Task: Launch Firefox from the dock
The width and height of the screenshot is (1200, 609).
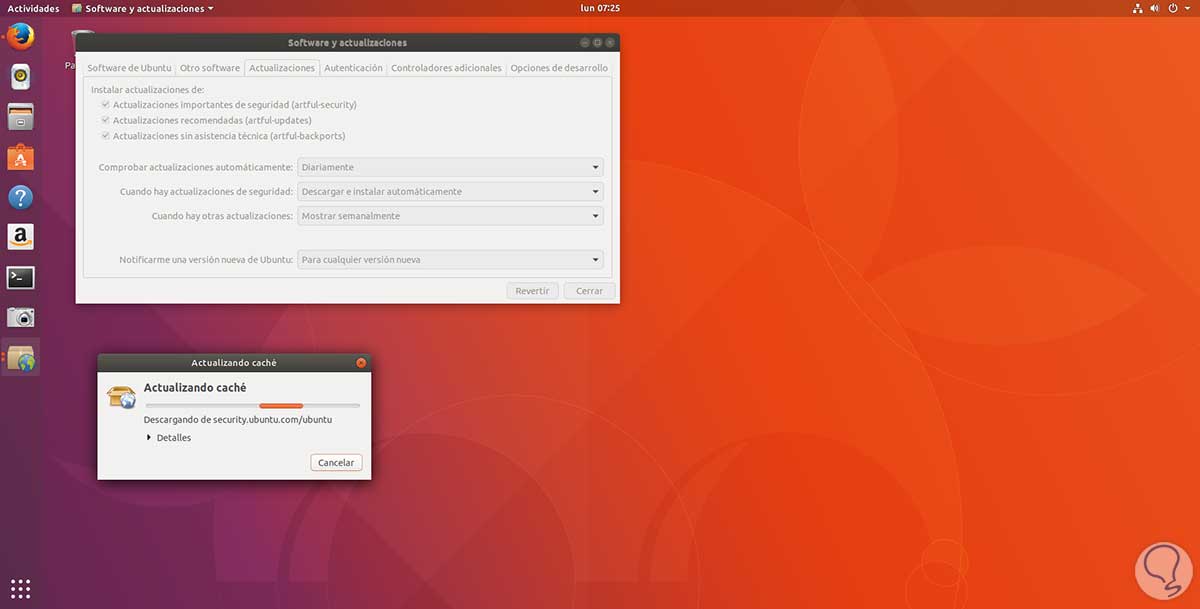Action: pyautogui.click(x=20, y=36)
